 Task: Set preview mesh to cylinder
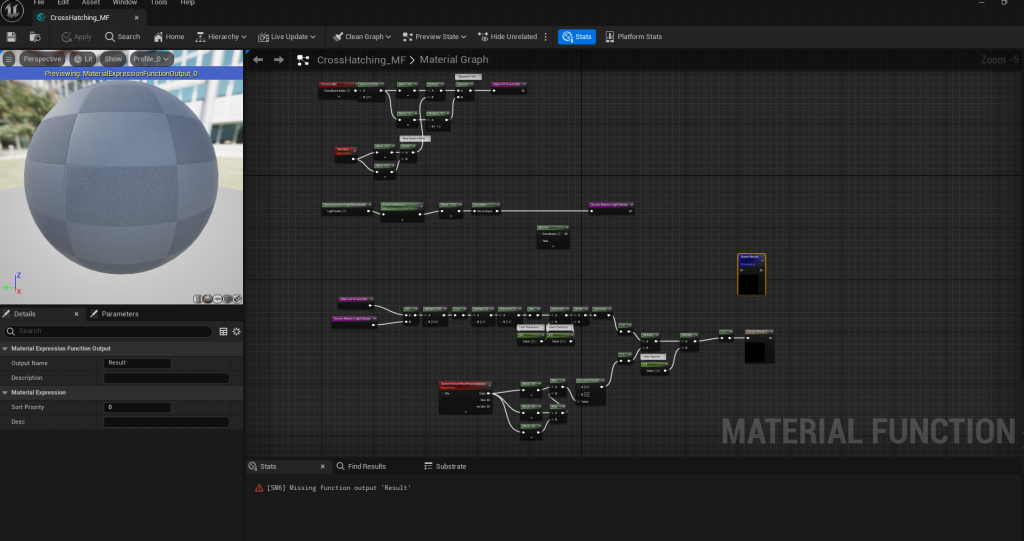[x=198, y=299]
